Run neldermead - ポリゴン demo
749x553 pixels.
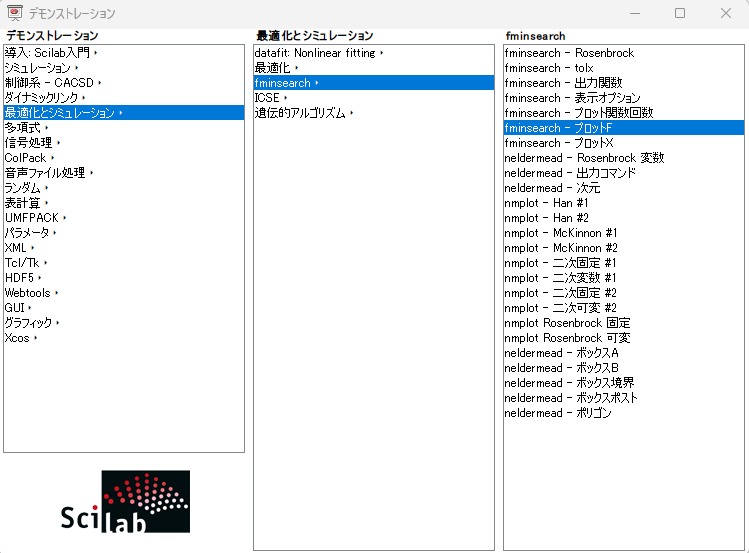pyautogui.click(x=558, y=413)
